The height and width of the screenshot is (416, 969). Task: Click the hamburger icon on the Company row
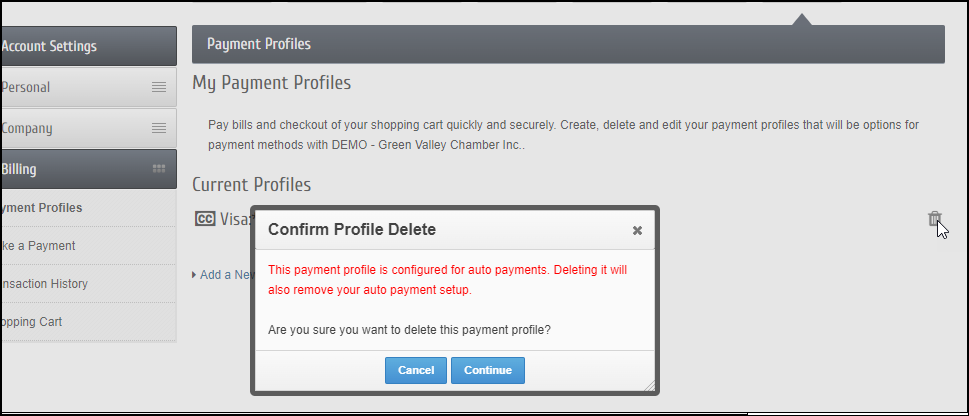coord(159,128)
